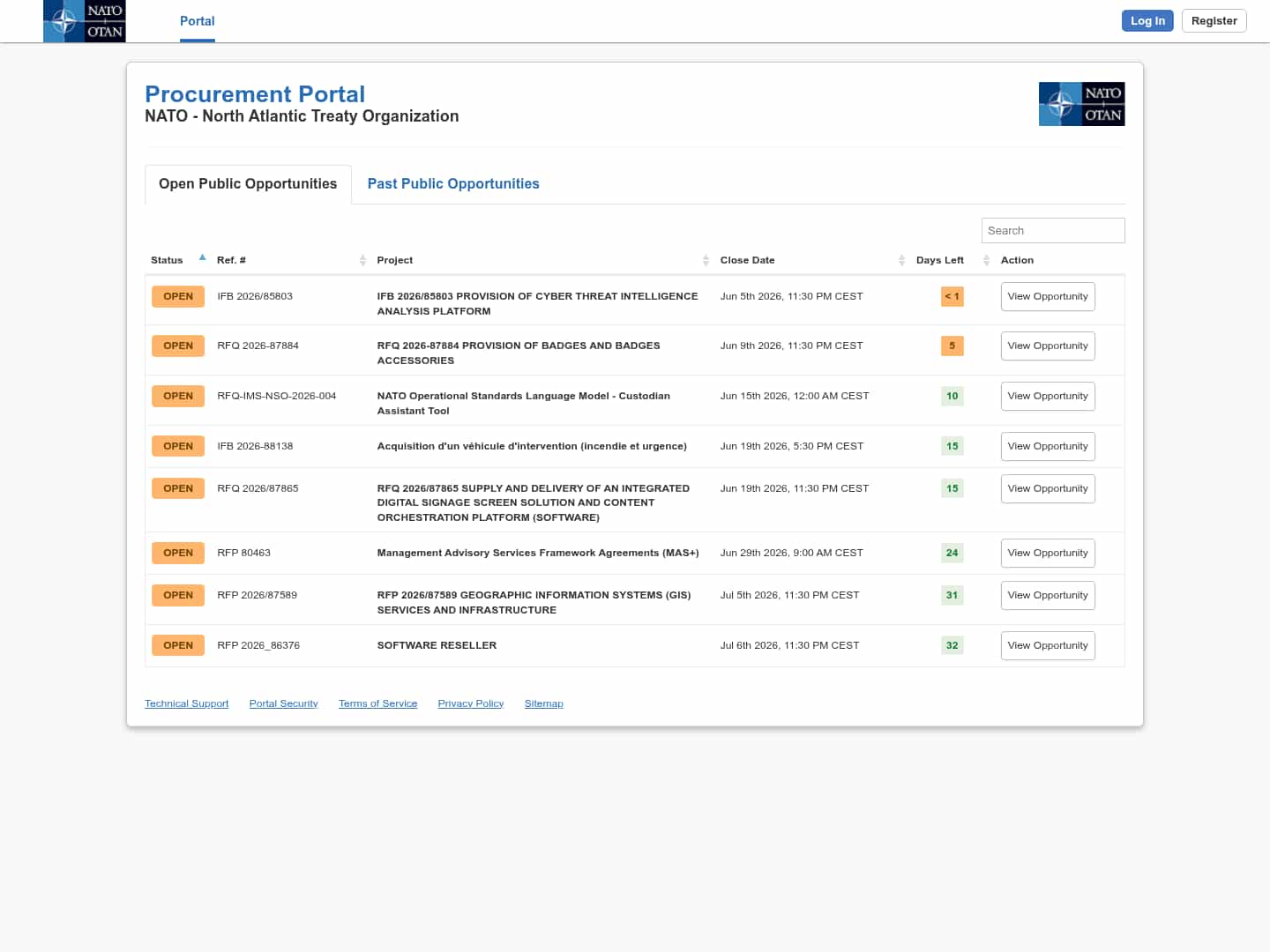Switch to Past Public Opportunities tab
Screen dimensions: 1270x952
453,183
